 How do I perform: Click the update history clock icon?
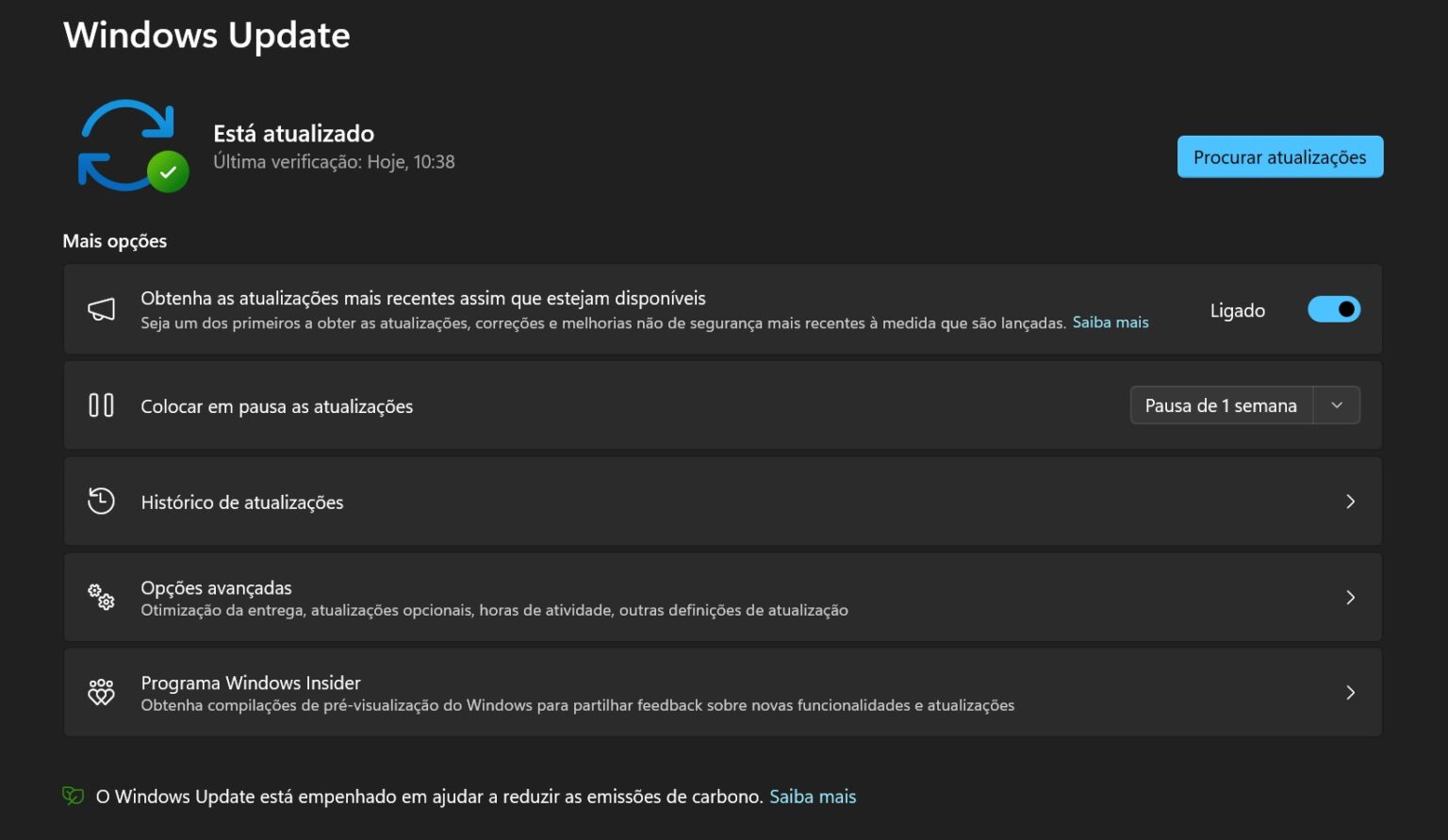pos(101,501)
